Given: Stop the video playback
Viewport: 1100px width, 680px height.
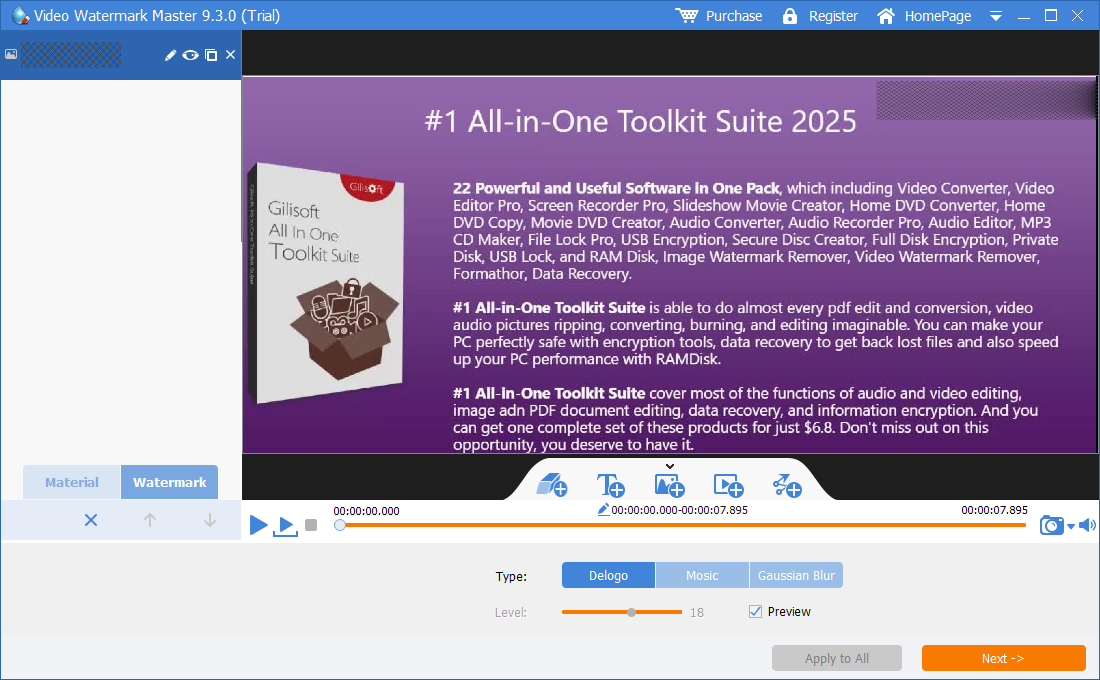Looking at the screenshot, I should pyautogui.click(x=311, y=525).
